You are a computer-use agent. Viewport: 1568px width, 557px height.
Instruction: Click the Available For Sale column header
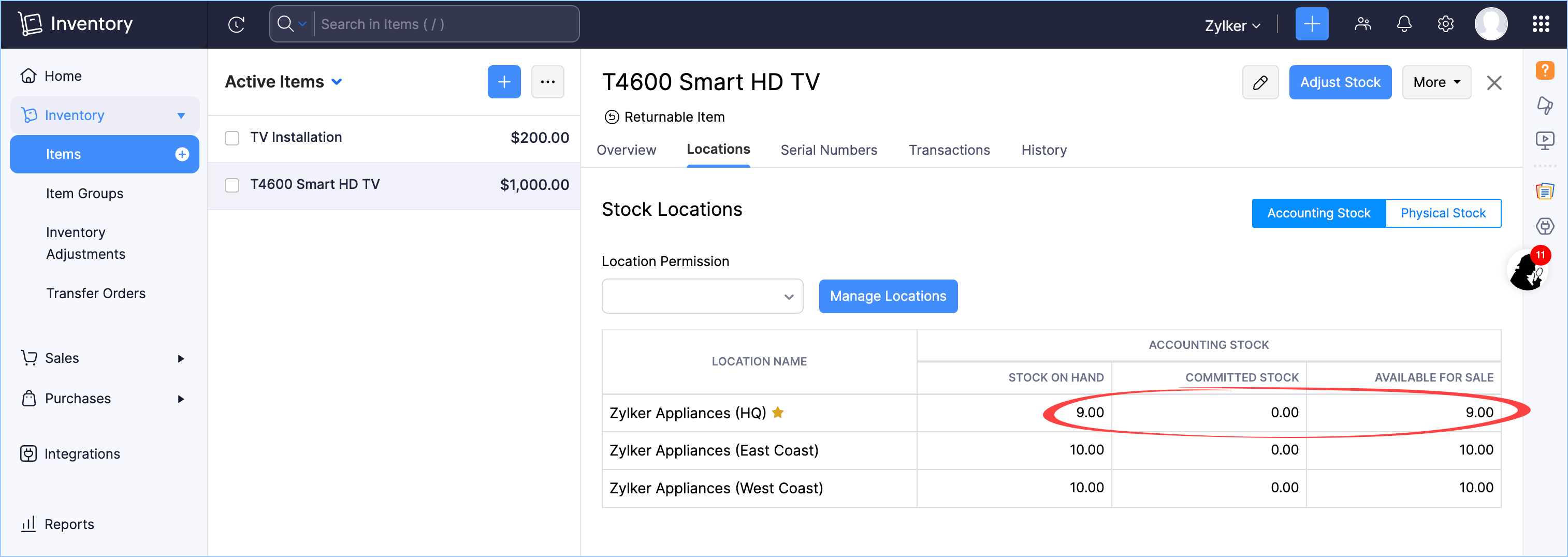point(1433,377)
